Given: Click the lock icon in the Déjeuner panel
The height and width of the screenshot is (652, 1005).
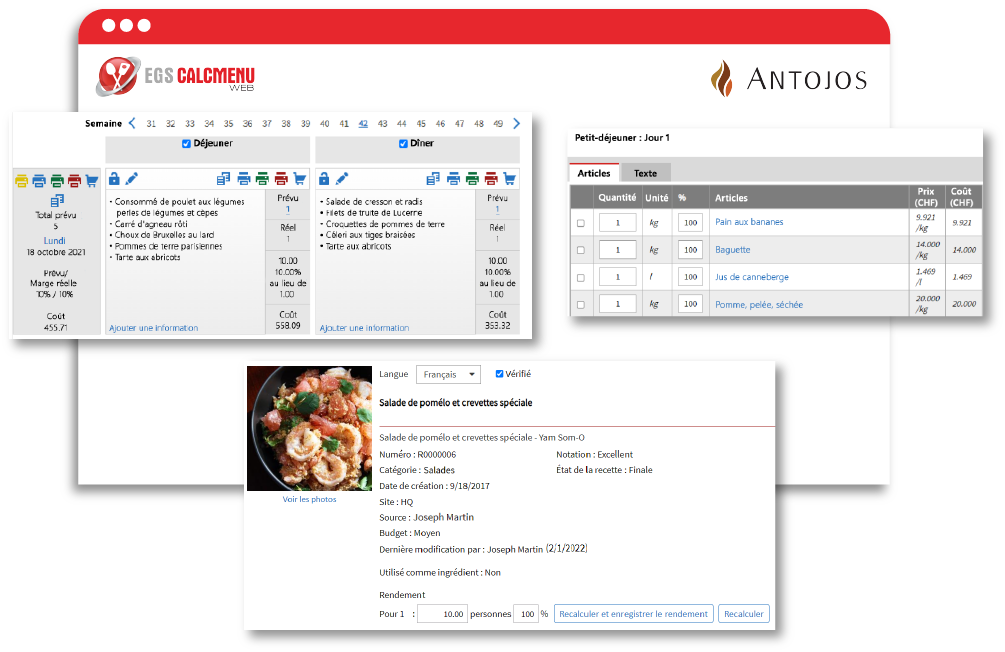Looking at the screenshot, I should [x=114, y=178].
